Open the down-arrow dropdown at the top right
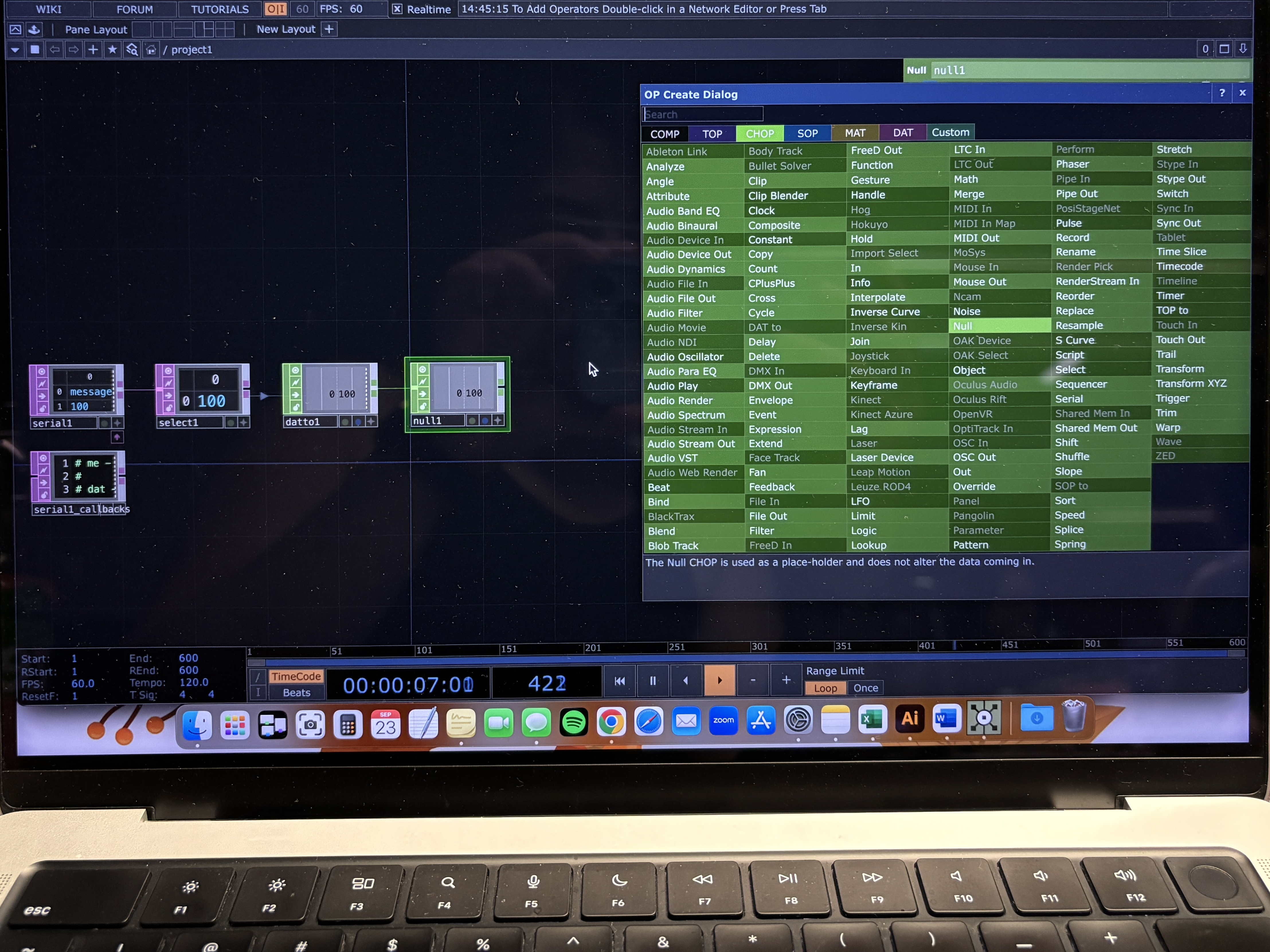This screenshot has width=1270, height=952. pos(1244,49)
